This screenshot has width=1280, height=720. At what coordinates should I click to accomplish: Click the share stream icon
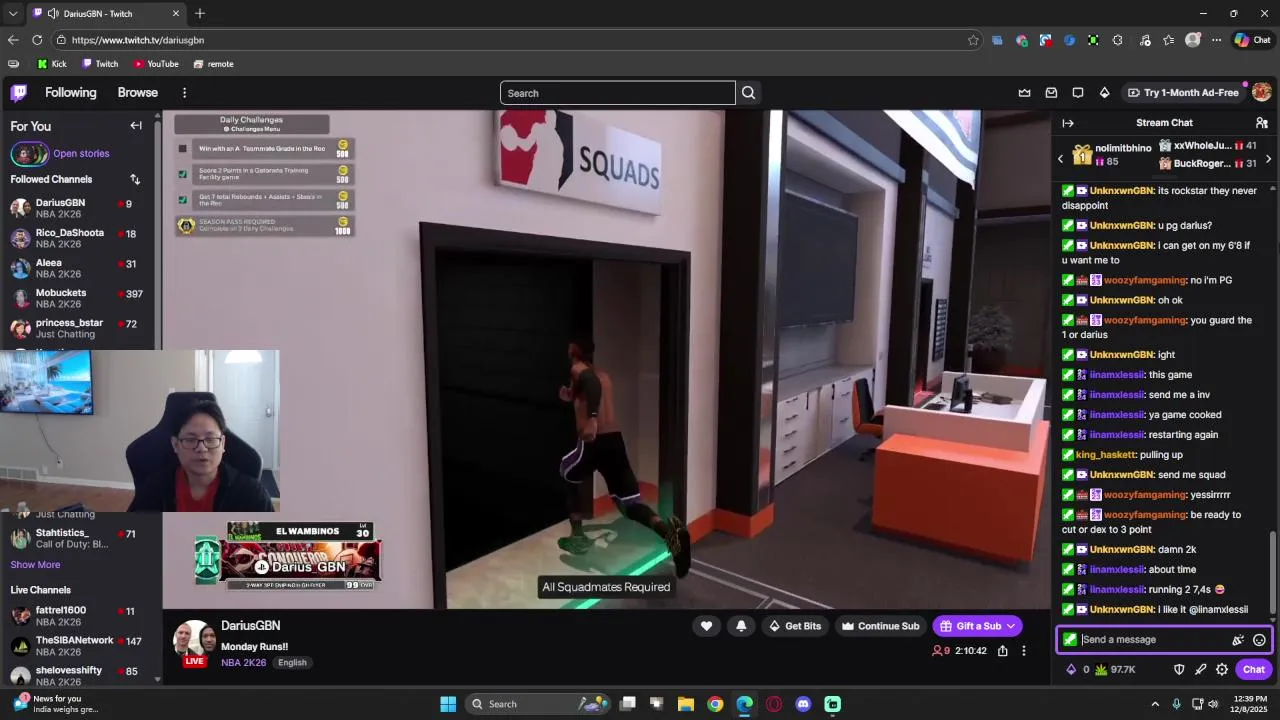[x=1002, y=651]
